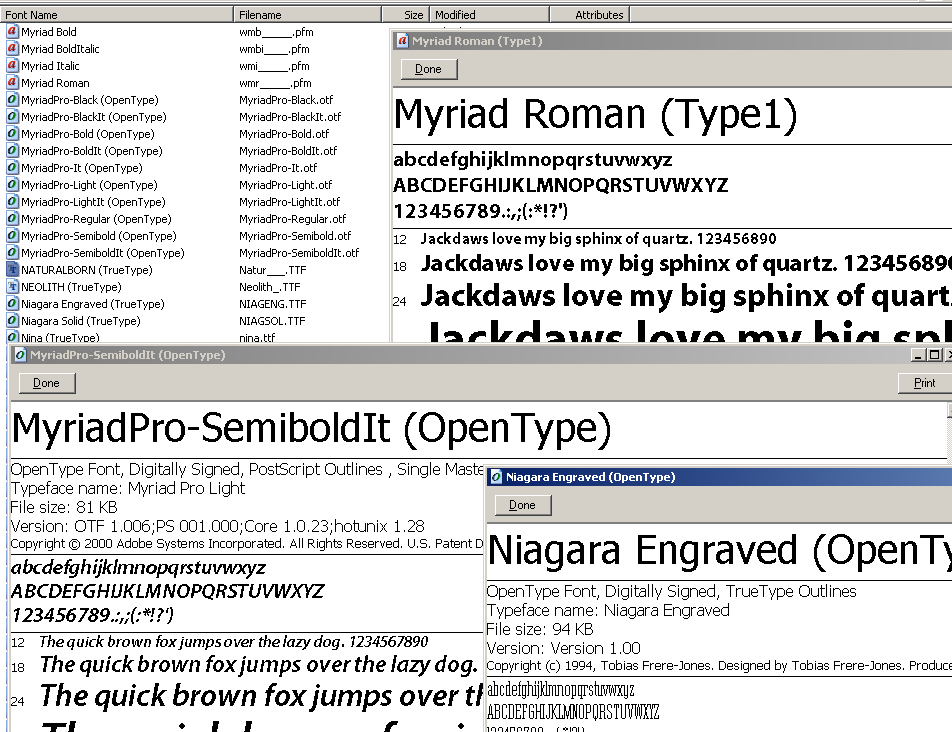Select MyriadPro-Light (OpenType) row
952x732 pixels.
click(89, 185)
